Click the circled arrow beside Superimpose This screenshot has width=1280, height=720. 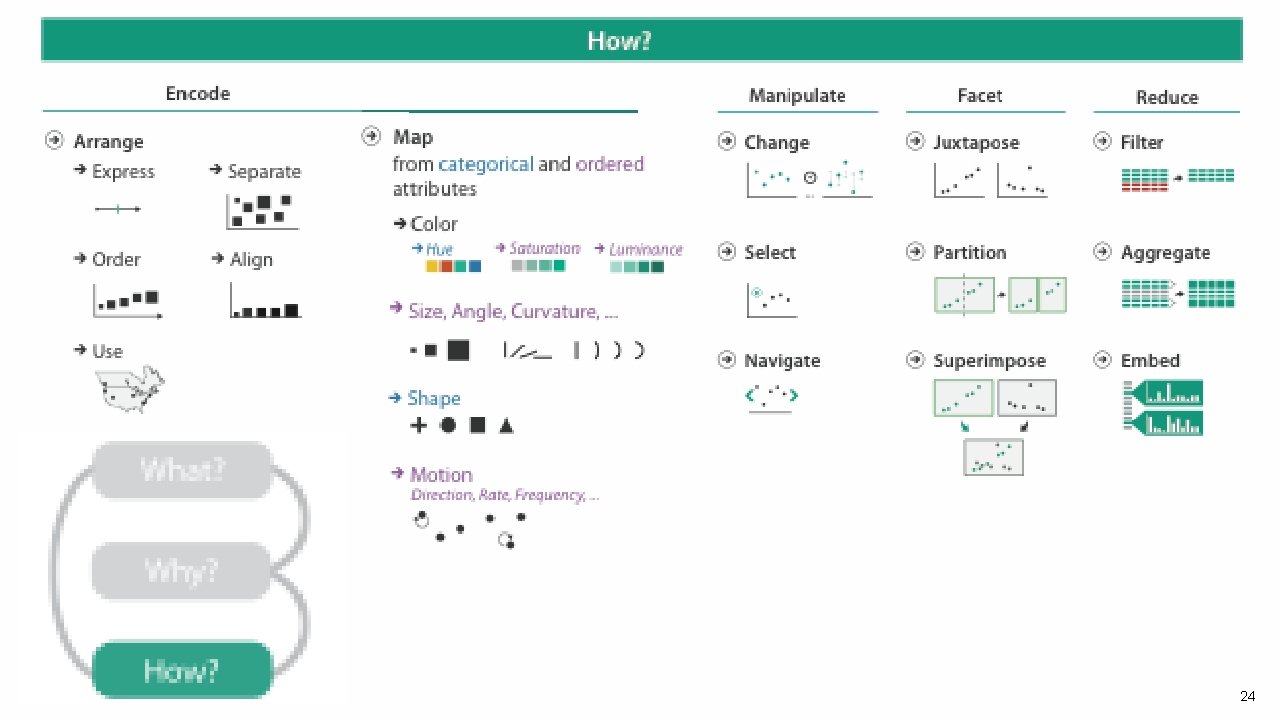(915, 360)
